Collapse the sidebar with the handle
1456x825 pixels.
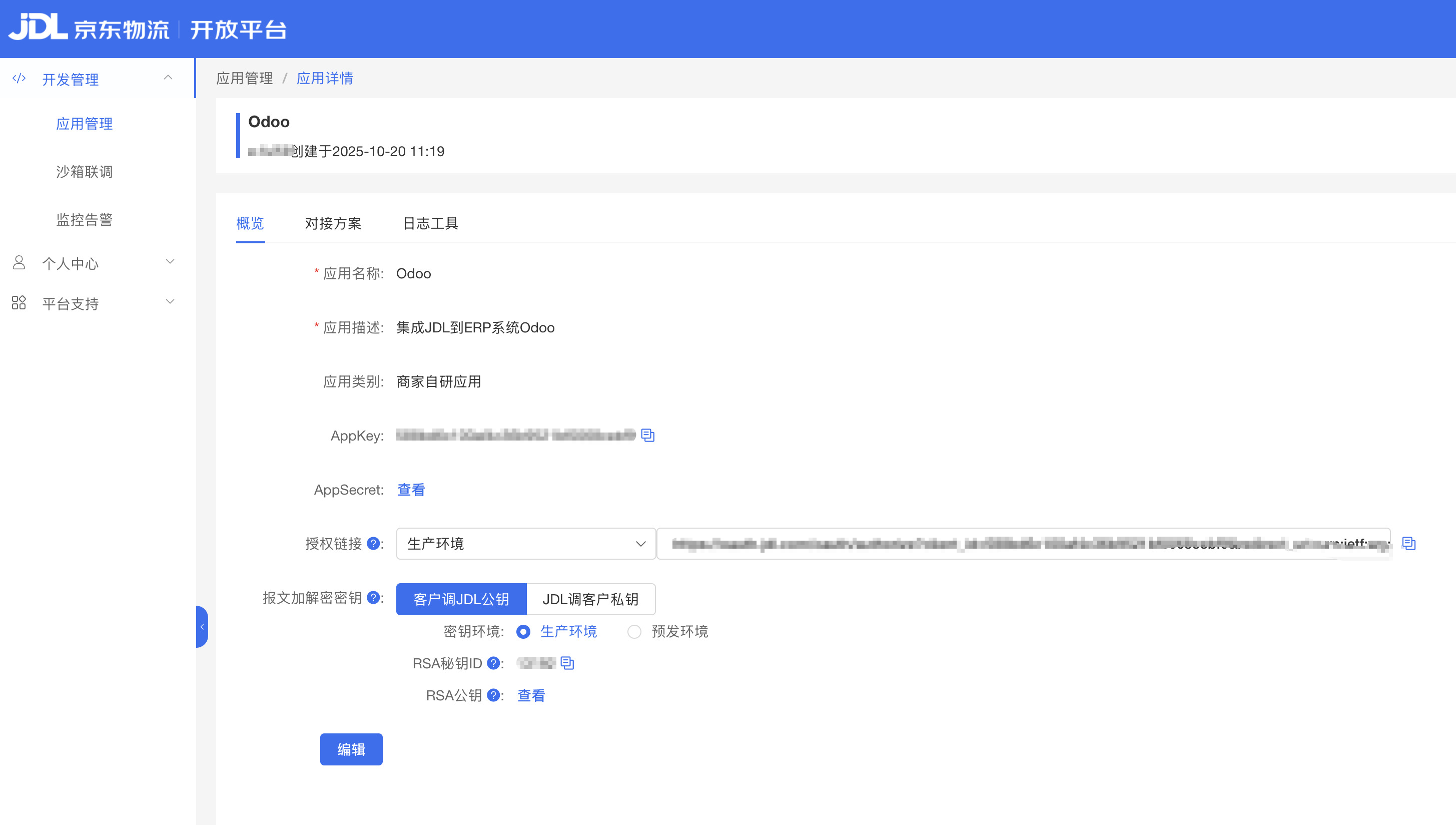point(202,627)
